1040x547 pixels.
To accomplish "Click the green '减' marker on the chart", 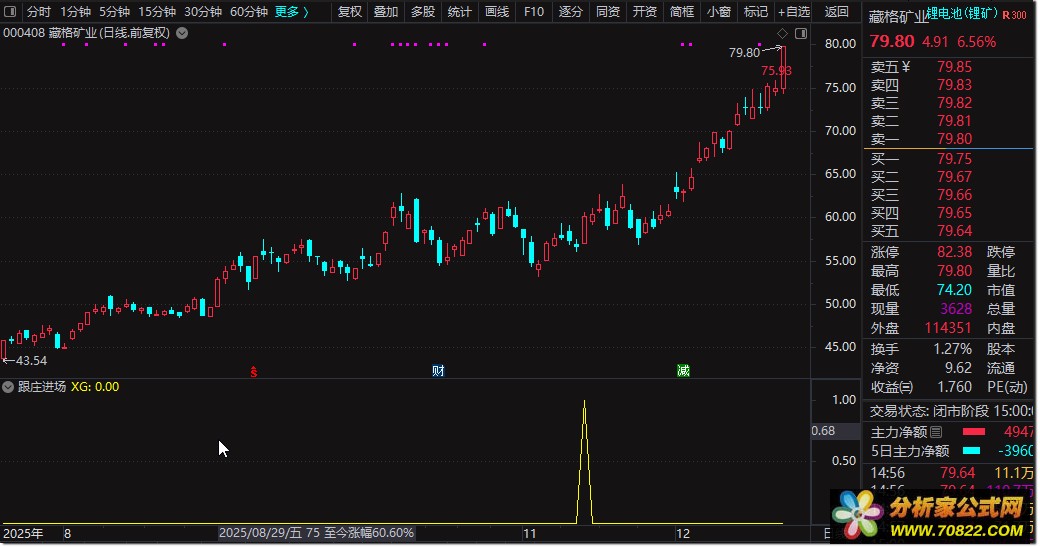I will 683,371.
